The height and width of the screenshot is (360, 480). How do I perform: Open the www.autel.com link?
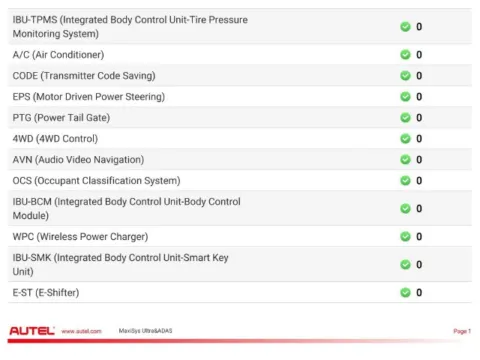pyautogui.click(x=81, y=331)
